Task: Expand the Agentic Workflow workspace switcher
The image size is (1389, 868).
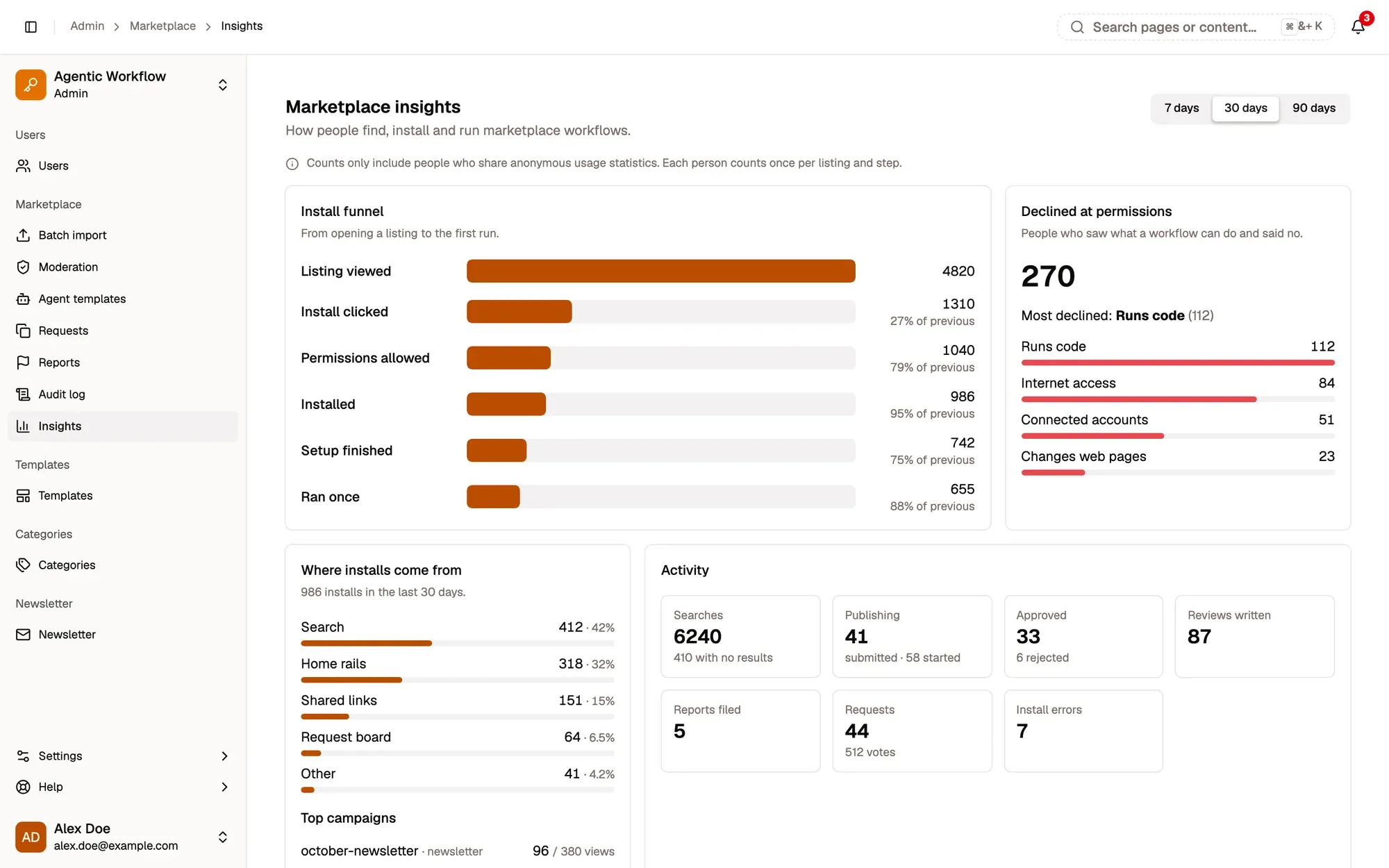Action: 223,85
